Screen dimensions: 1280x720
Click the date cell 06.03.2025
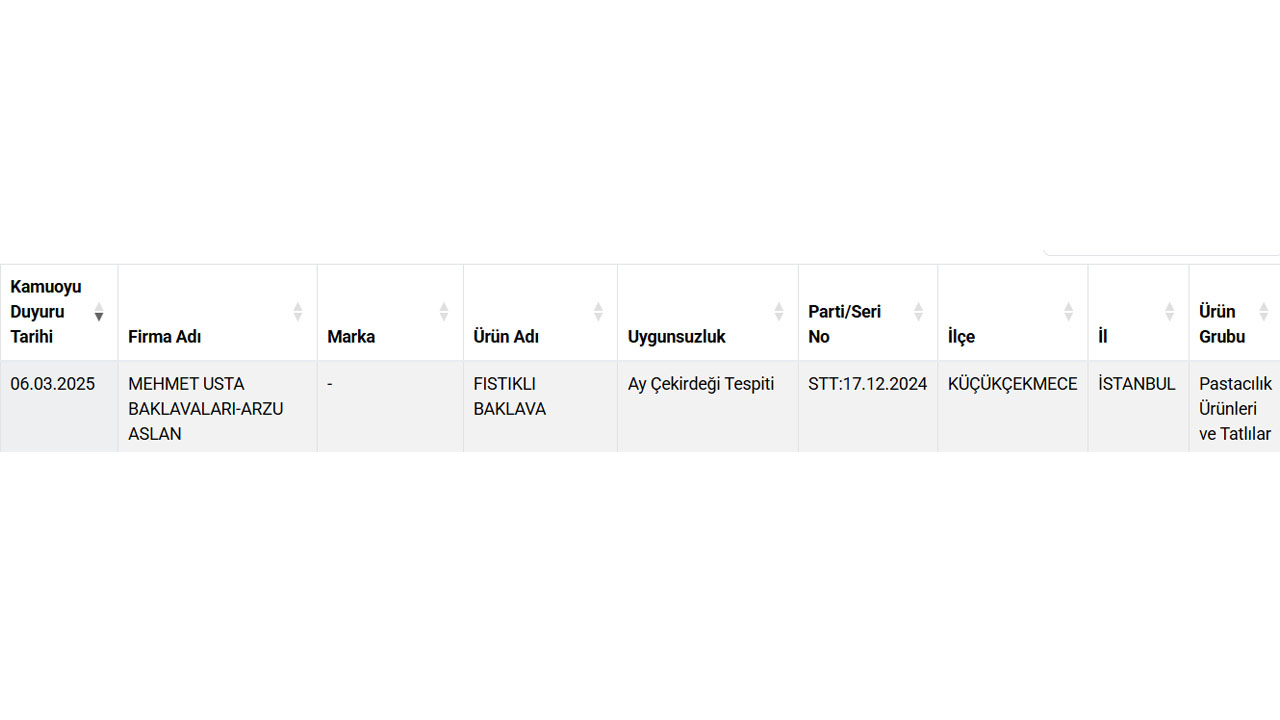click(59, 406)
